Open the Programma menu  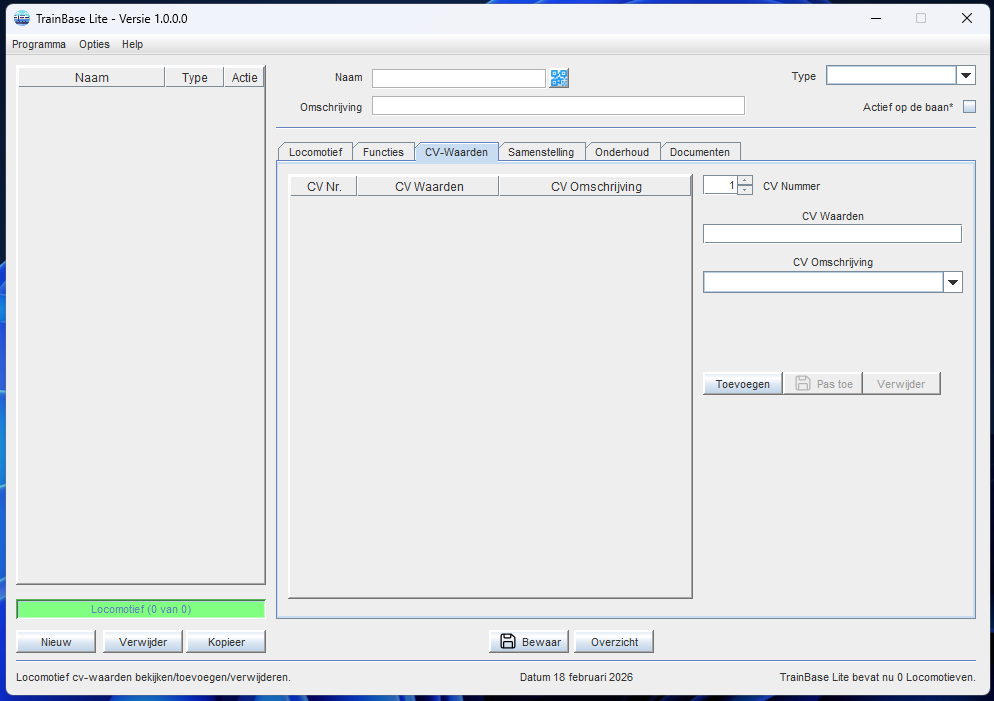pyautogui.click(x=39, y=44)
